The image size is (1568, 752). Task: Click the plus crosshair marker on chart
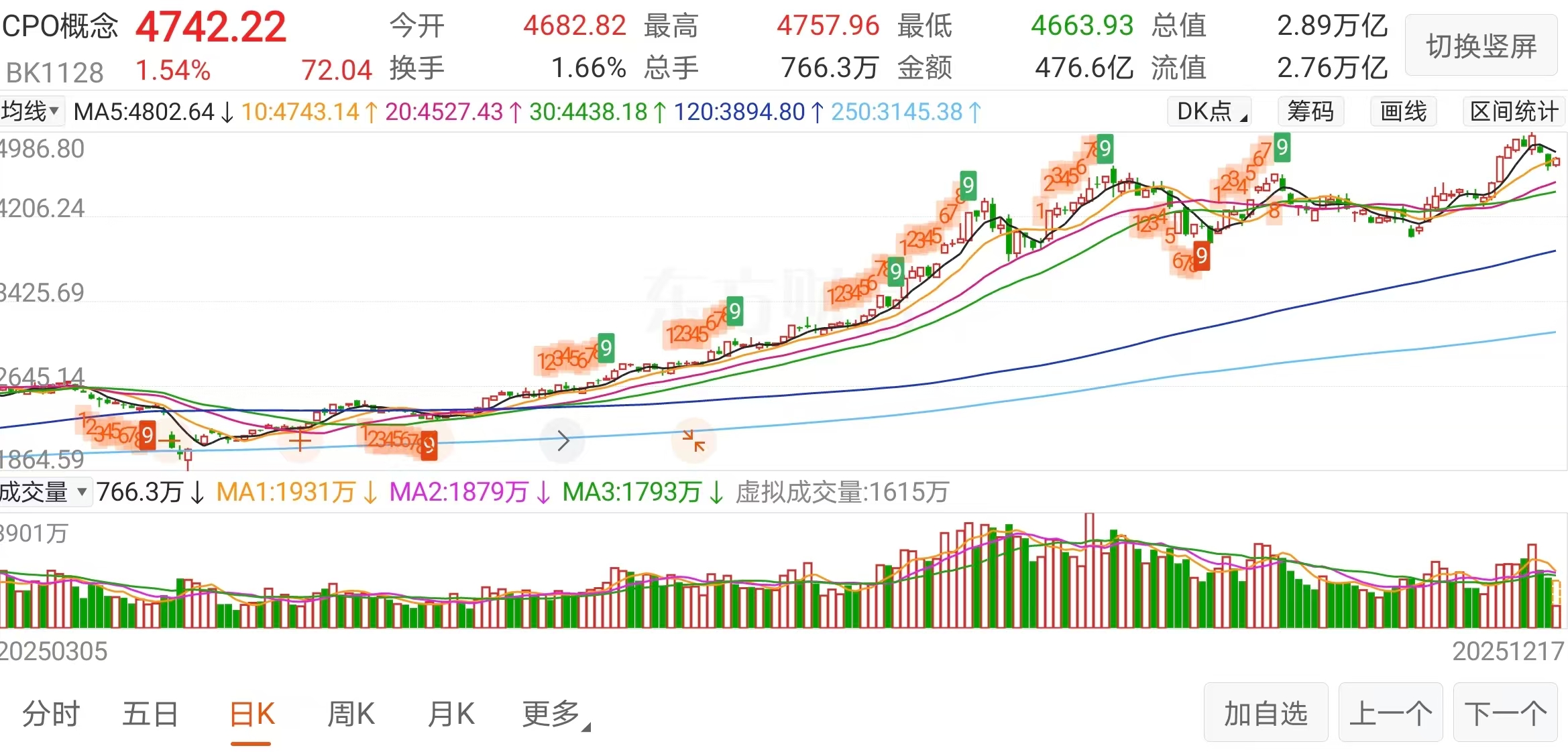(x=300, y=441)
